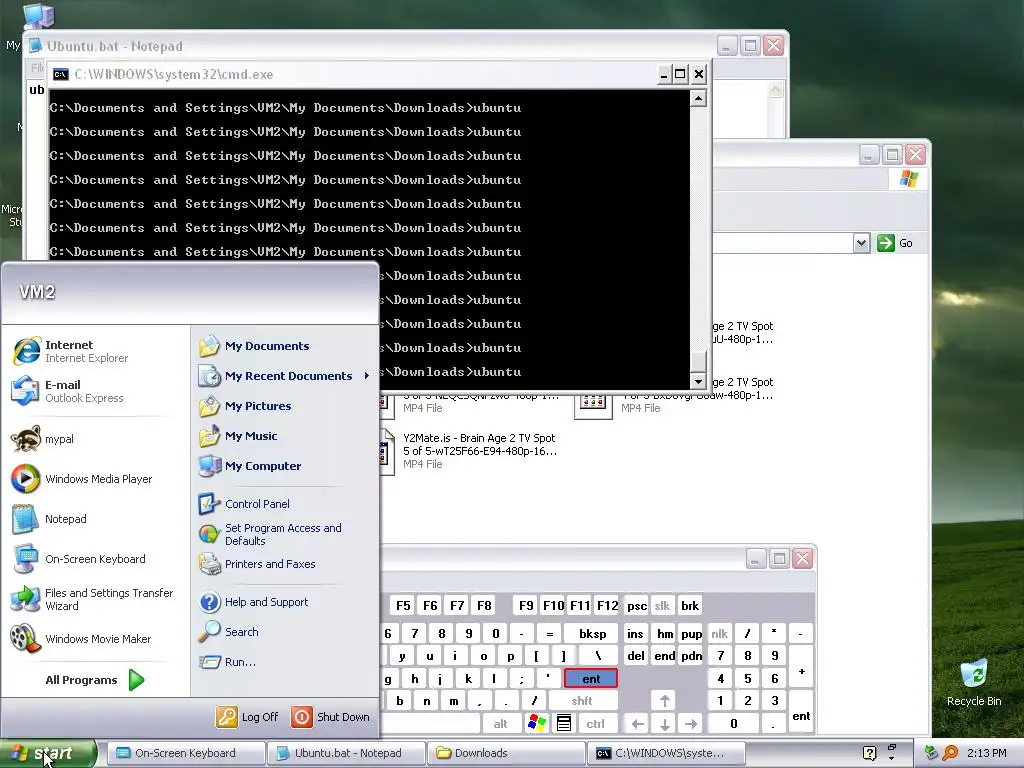The image size is (1024, 768).
Task: Open Notepad from Start menu
Action: [x=50, y=519]
